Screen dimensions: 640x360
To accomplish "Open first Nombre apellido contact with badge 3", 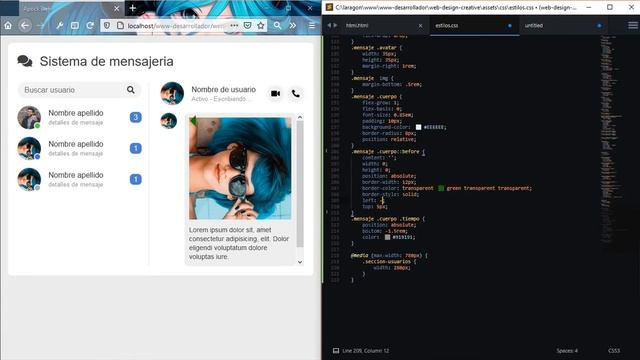I will (x=79, y=117).
